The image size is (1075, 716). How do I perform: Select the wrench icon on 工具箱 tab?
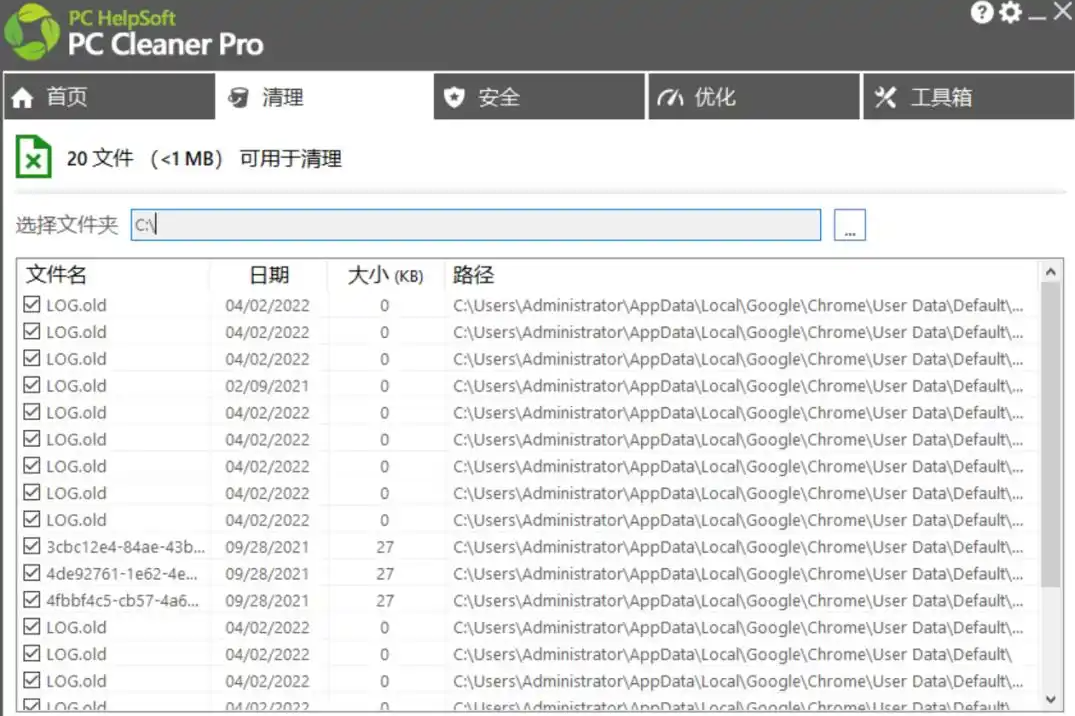point(885,97)
